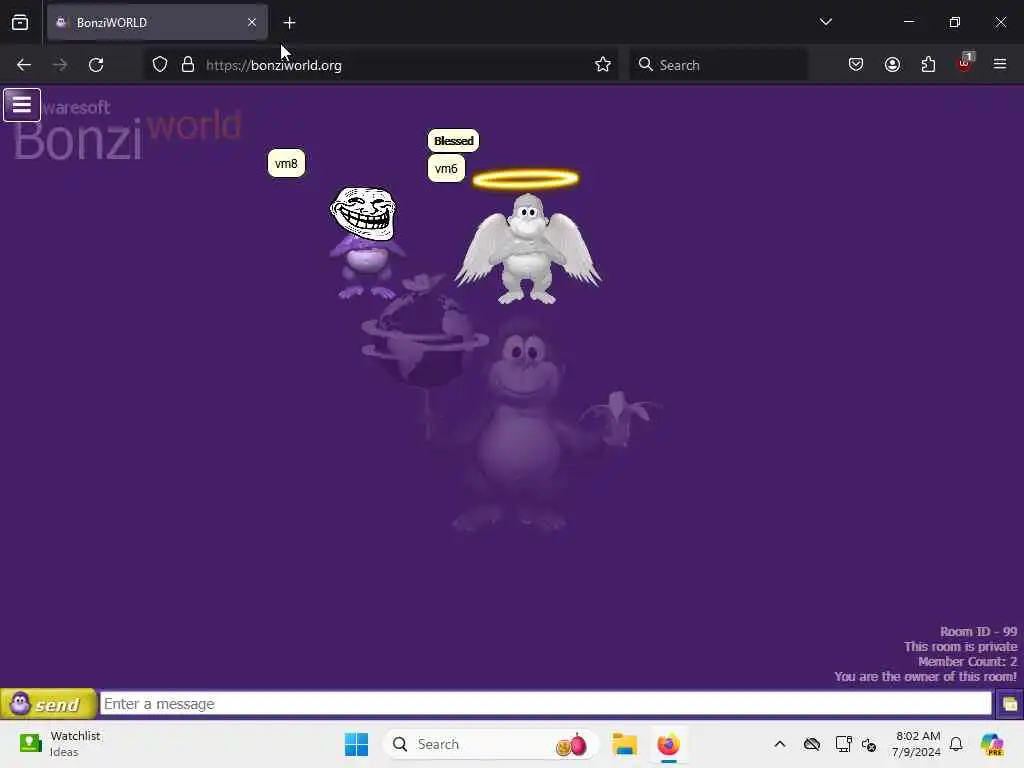Minimize the Firefox window
This screenshot has height=768, width=1024.
[x=908, y=22]
